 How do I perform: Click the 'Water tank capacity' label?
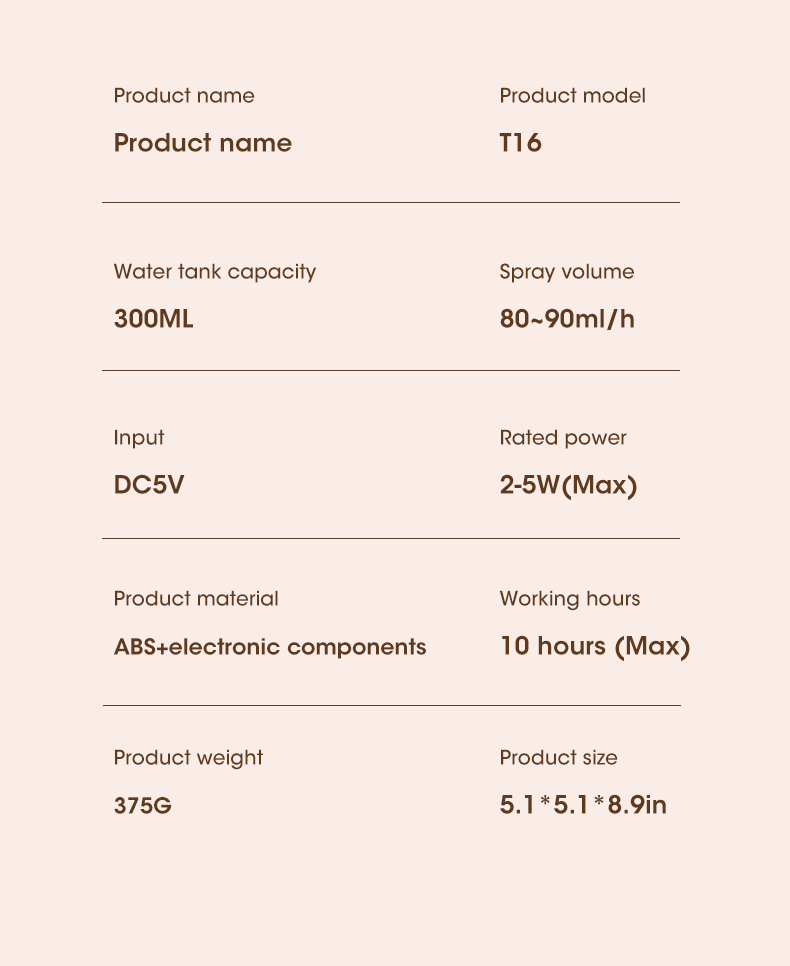(x=214, y=272)
